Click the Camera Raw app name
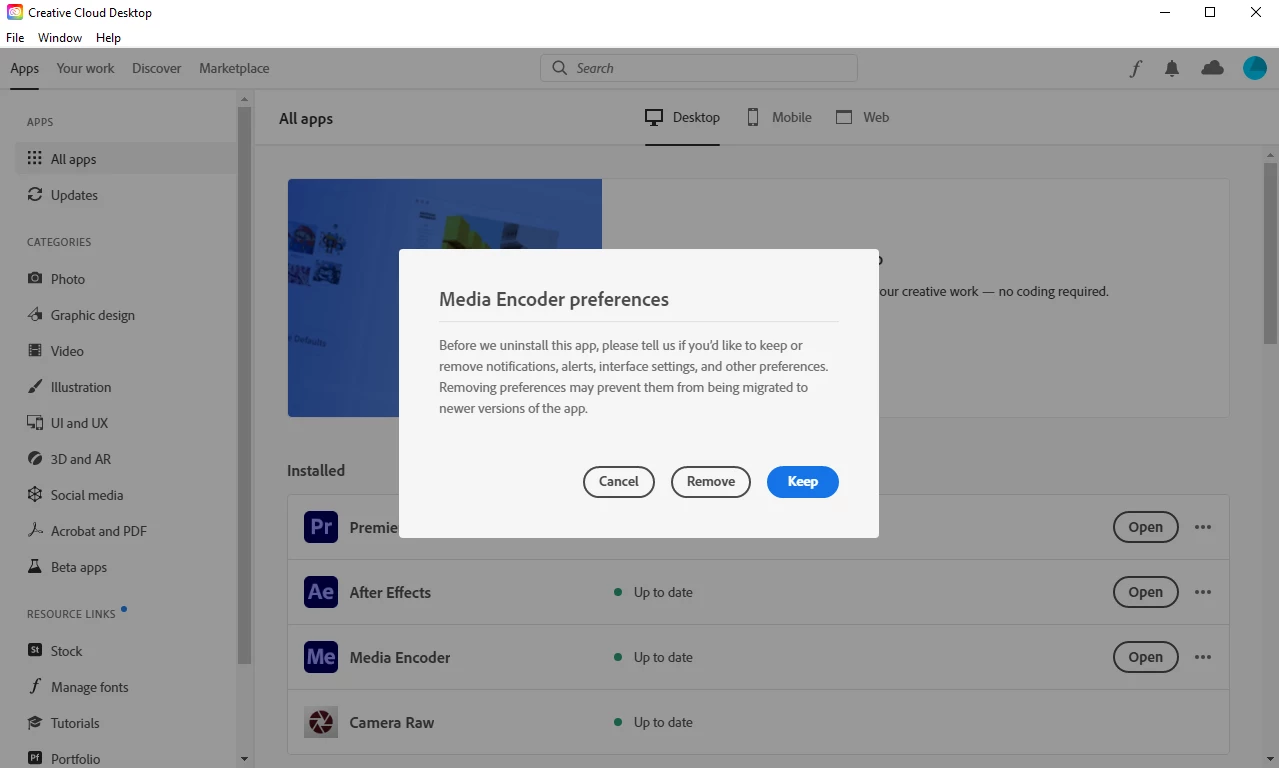This screenshot has height=768, width=1279. [391, 722]
